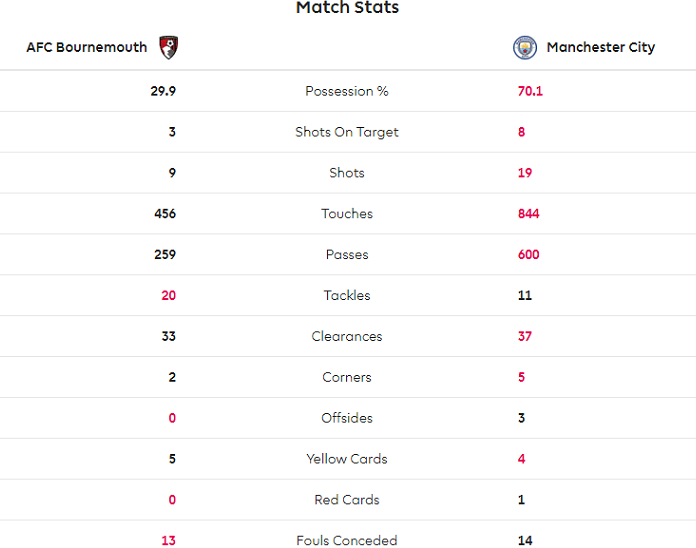Screen dimensions: 696x548
Task: Click the AFC Bournemouth club crest
Action: [x=168, y=47]
